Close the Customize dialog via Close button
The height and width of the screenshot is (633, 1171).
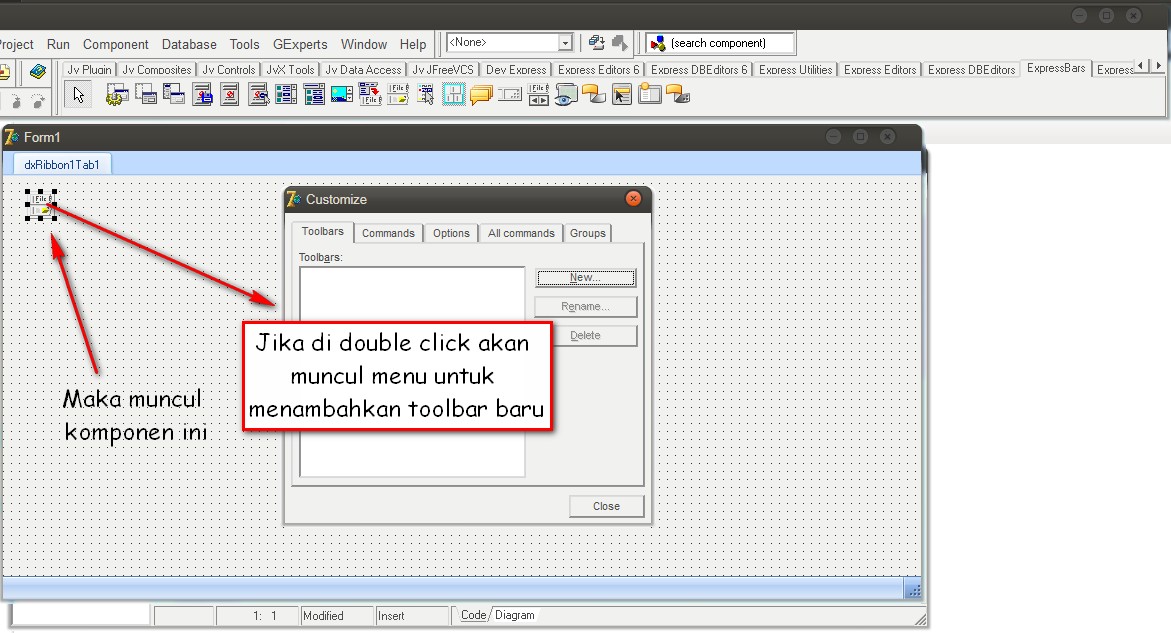pos(606,505)
